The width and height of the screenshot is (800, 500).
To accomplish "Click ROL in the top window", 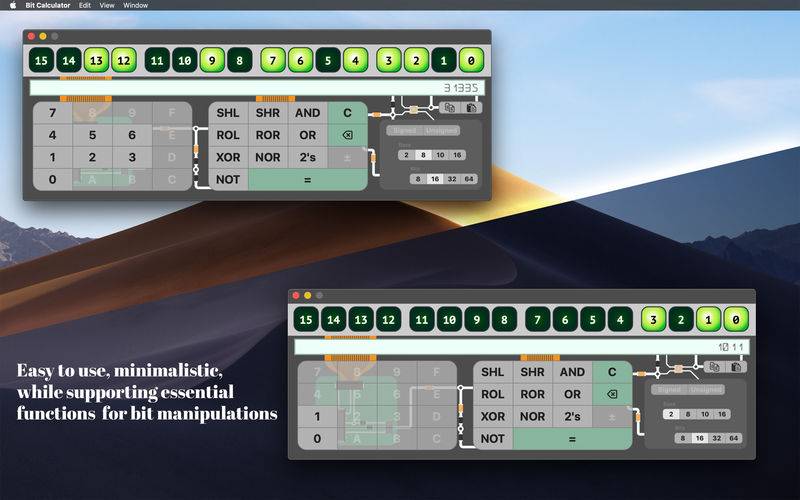I will (228, 135).
